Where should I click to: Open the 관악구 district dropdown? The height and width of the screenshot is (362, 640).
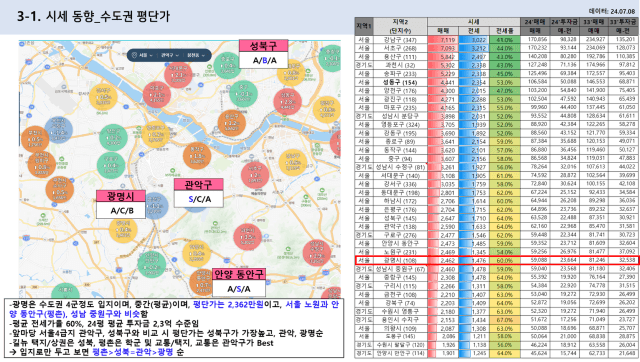click(170, 55)
